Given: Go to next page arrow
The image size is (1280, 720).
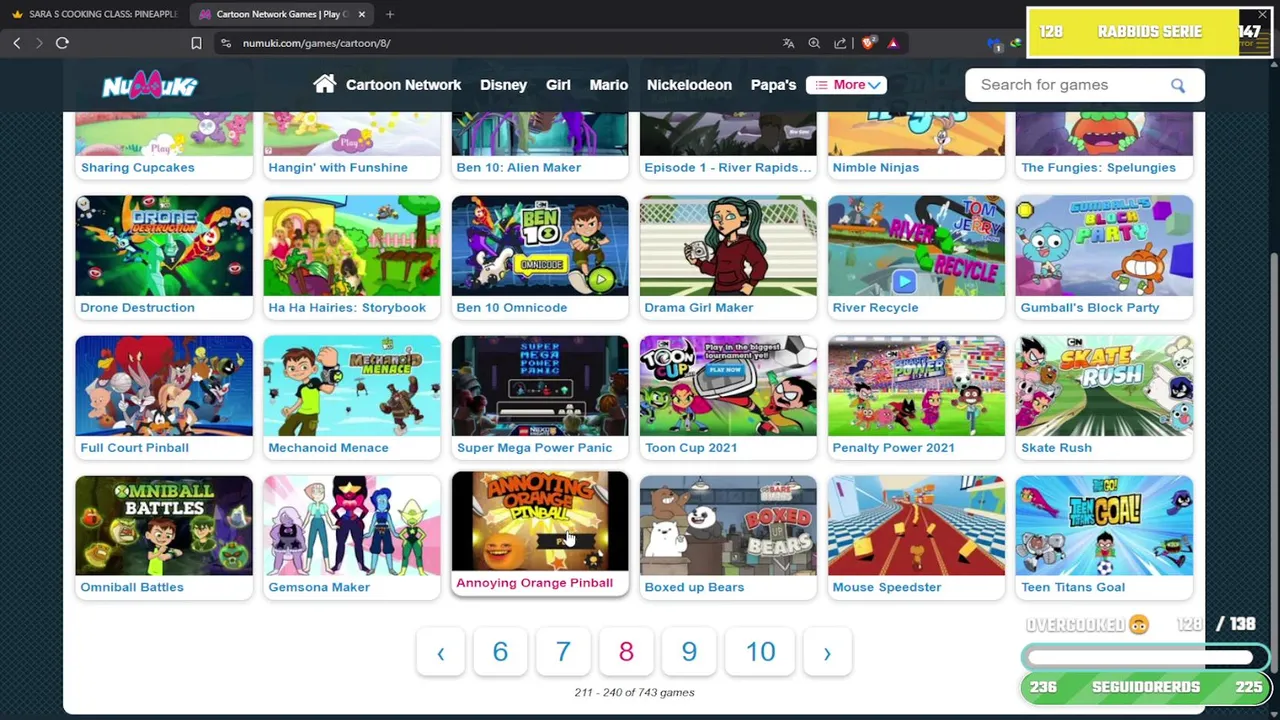Looking at the screenshot, I should [x=827, y=652].
